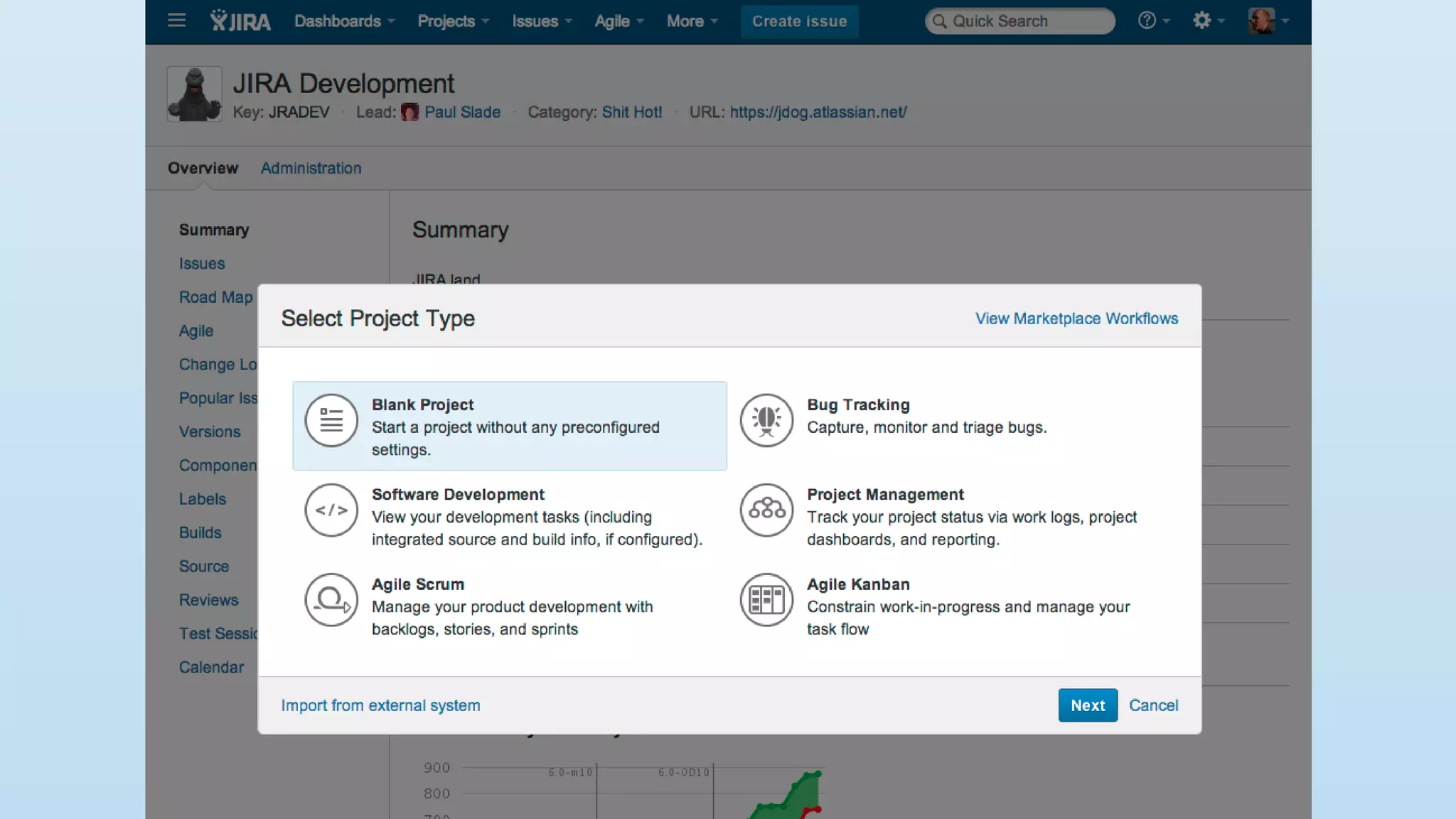Viewport: 1456px width, 819px height.
Task: Open View Marketplace Workflows link
Action: [x=1076, y=318]
